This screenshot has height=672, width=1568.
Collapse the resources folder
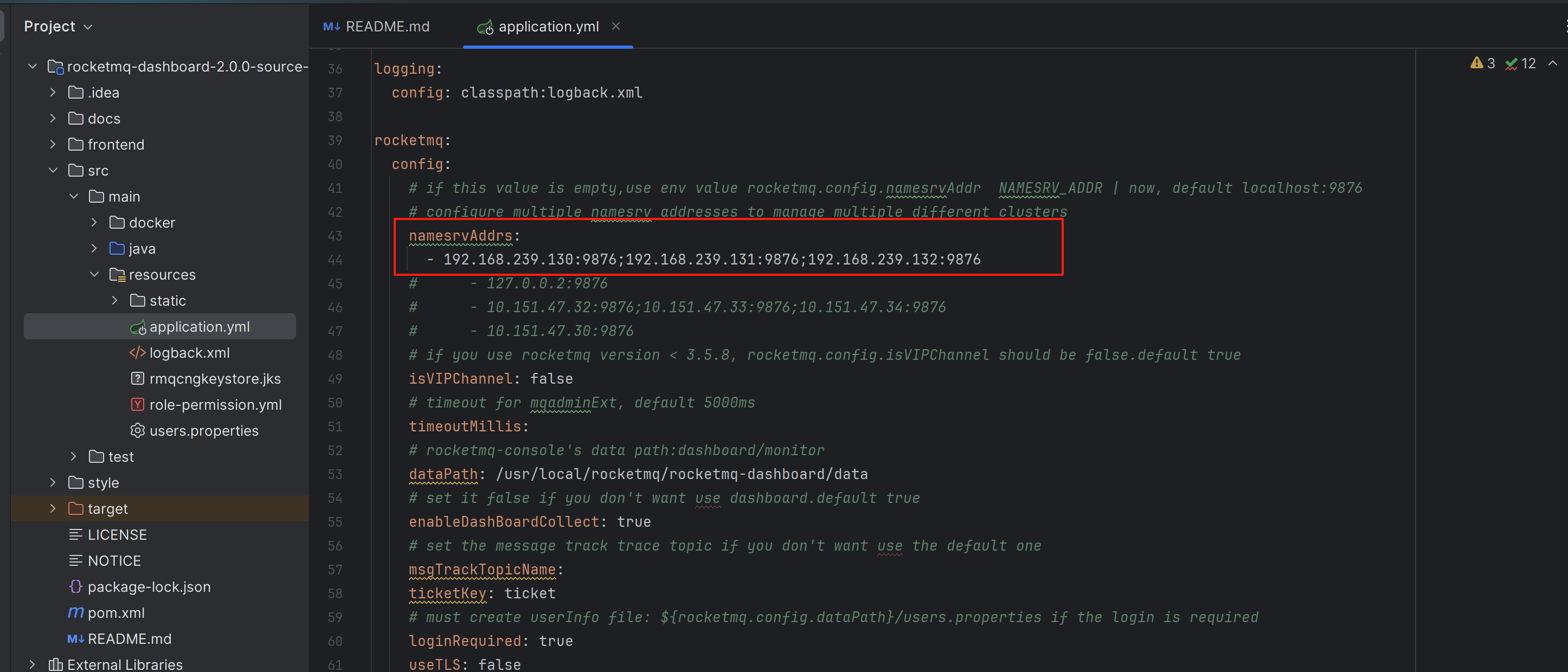click(94, 274)
